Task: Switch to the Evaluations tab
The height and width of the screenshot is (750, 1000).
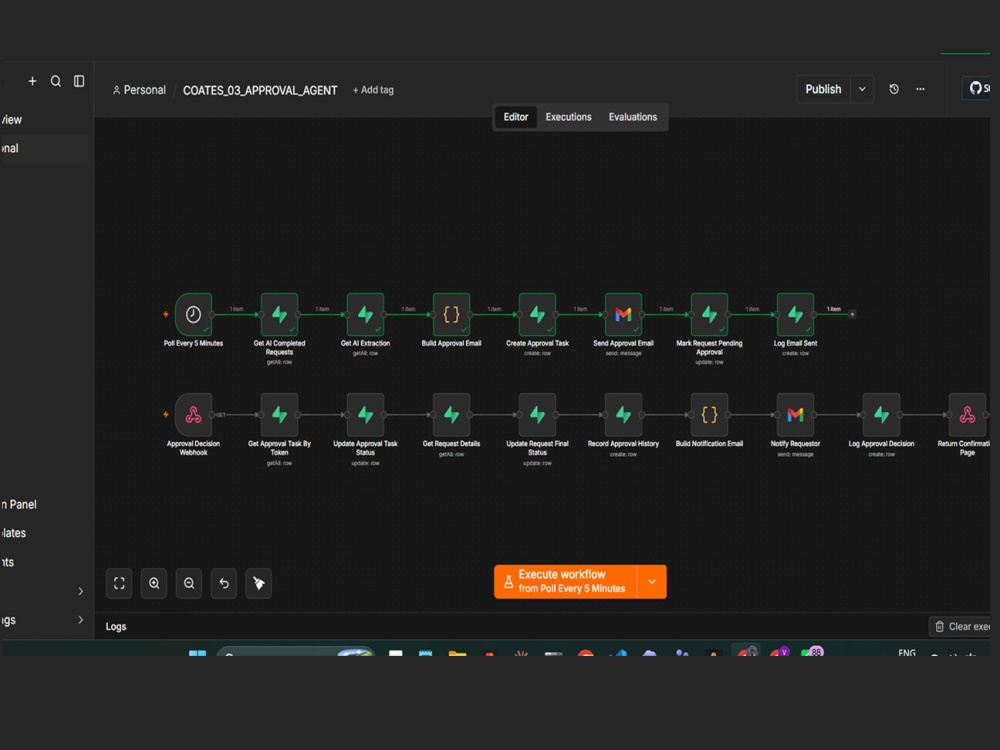Action: click(x=633, y=117)
